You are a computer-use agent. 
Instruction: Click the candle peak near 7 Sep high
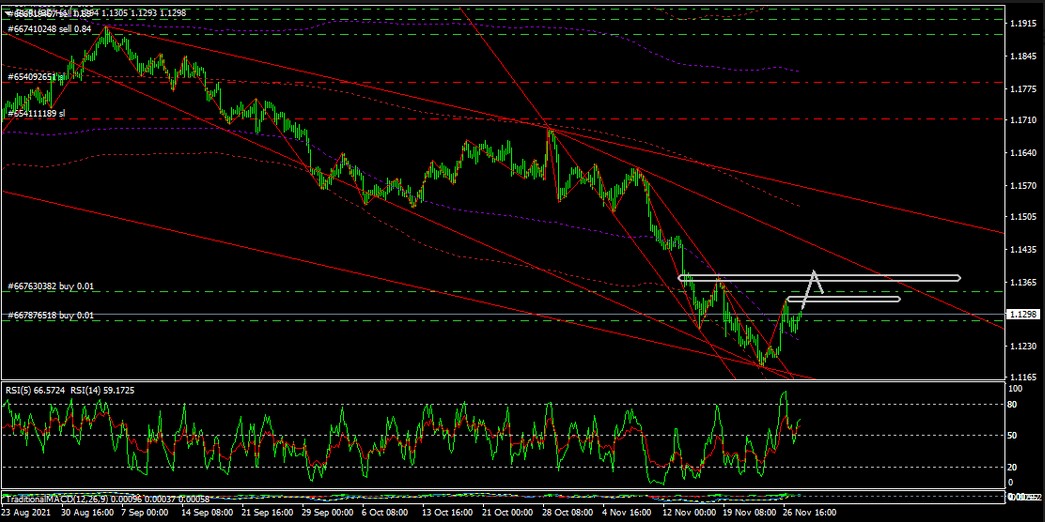click(x=108, y=29)
